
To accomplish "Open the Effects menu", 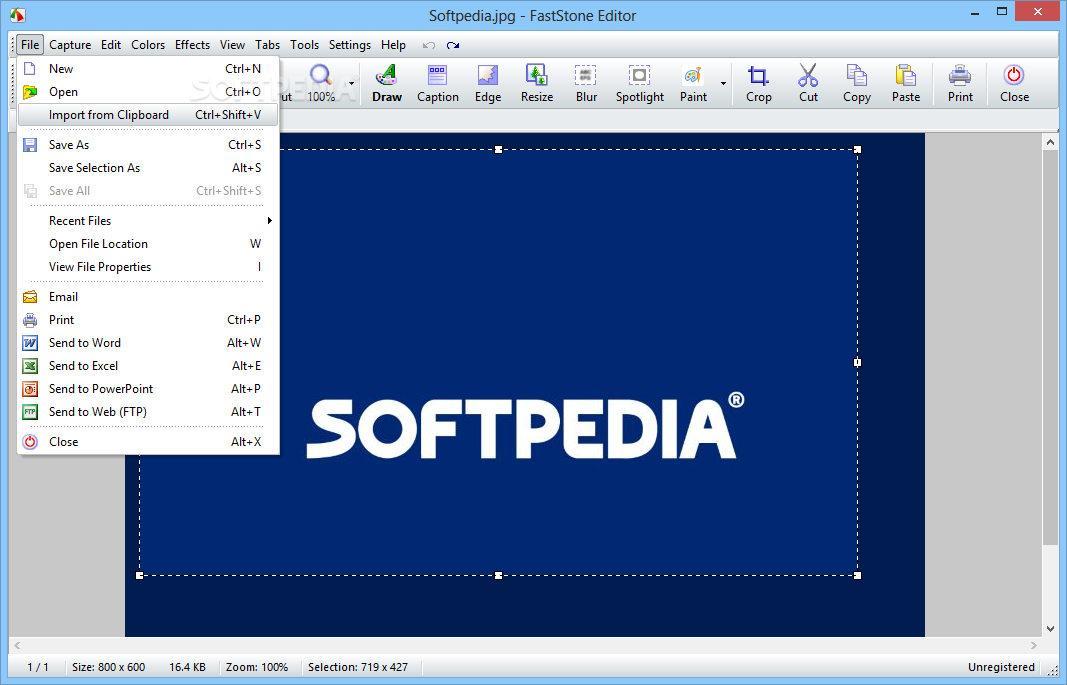I will coord(192,45).
